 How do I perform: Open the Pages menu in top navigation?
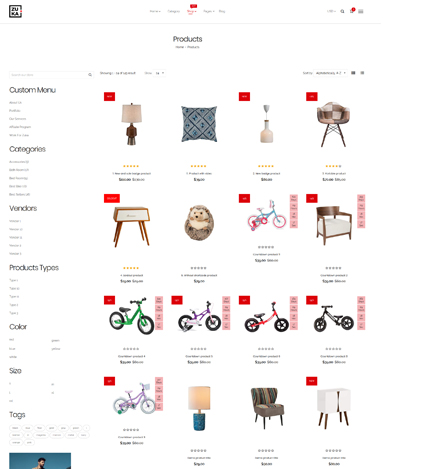(x=209, y=11)
